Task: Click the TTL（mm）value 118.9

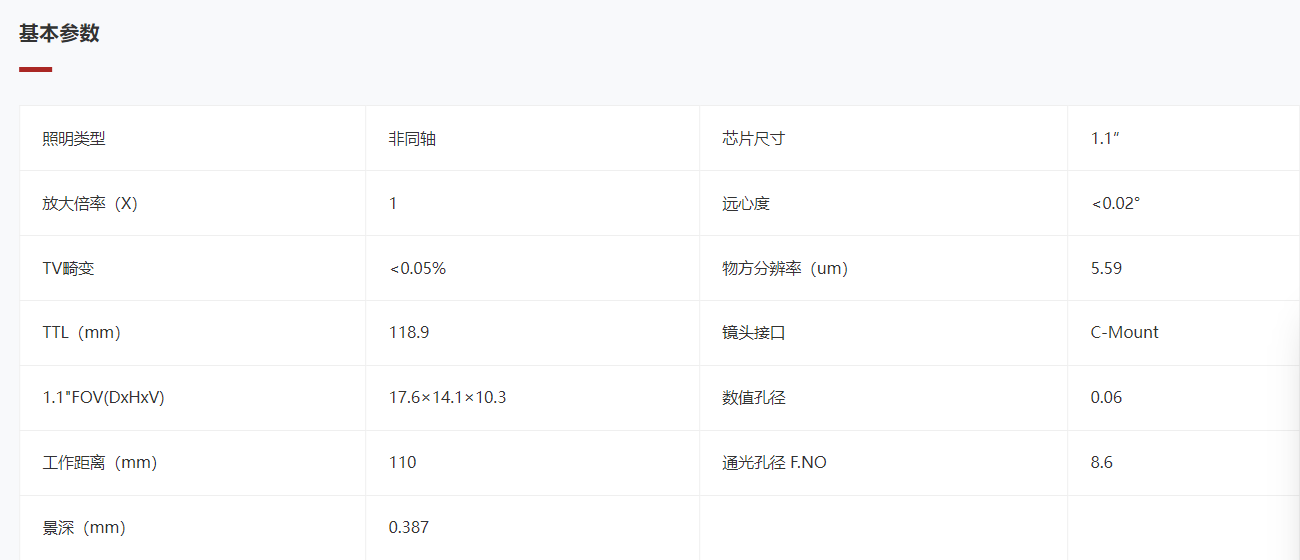Action: (x=409, y=332)
